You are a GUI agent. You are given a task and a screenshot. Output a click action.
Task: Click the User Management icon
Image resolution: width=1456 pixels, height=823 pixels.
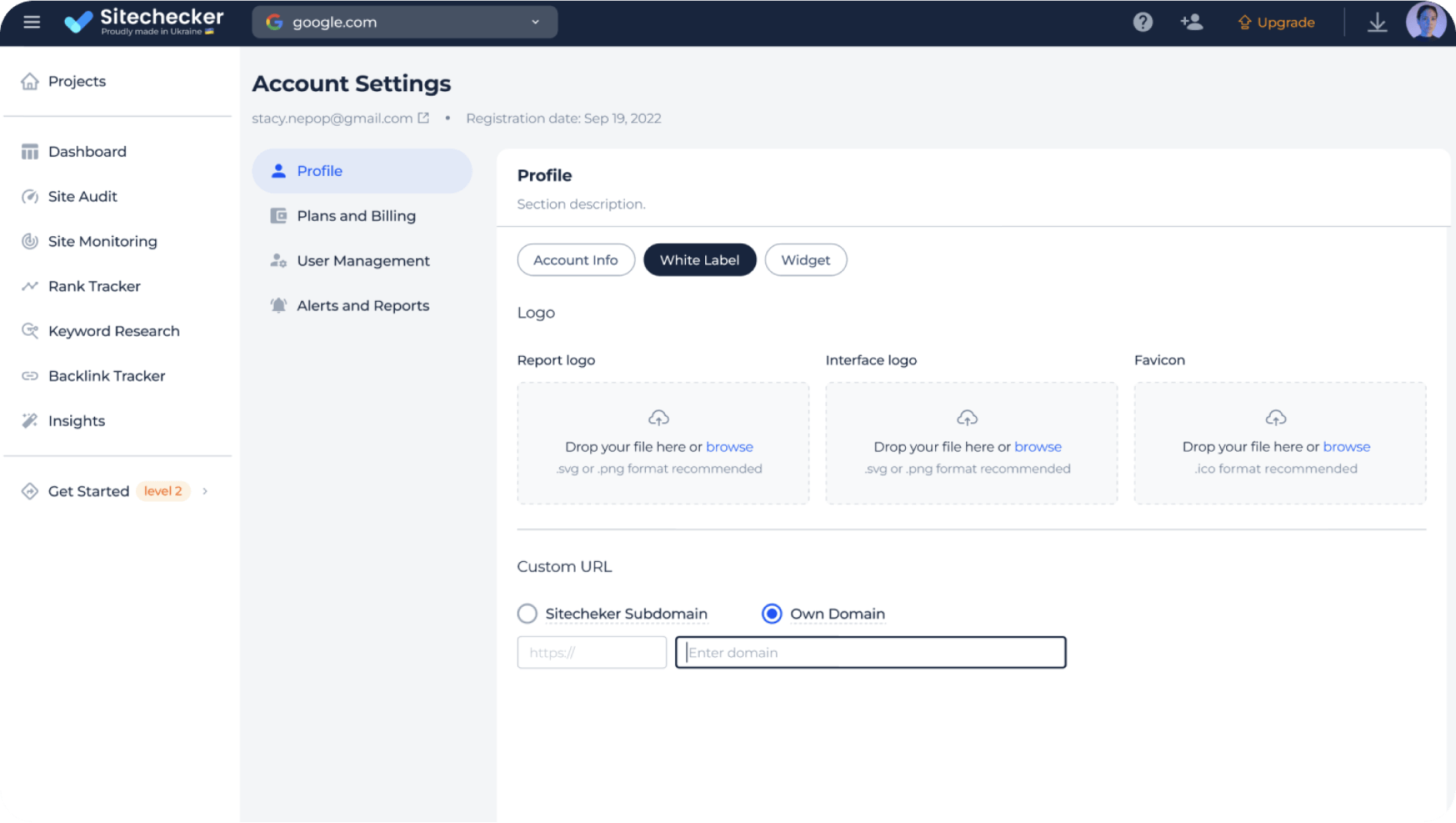[279, 260]
